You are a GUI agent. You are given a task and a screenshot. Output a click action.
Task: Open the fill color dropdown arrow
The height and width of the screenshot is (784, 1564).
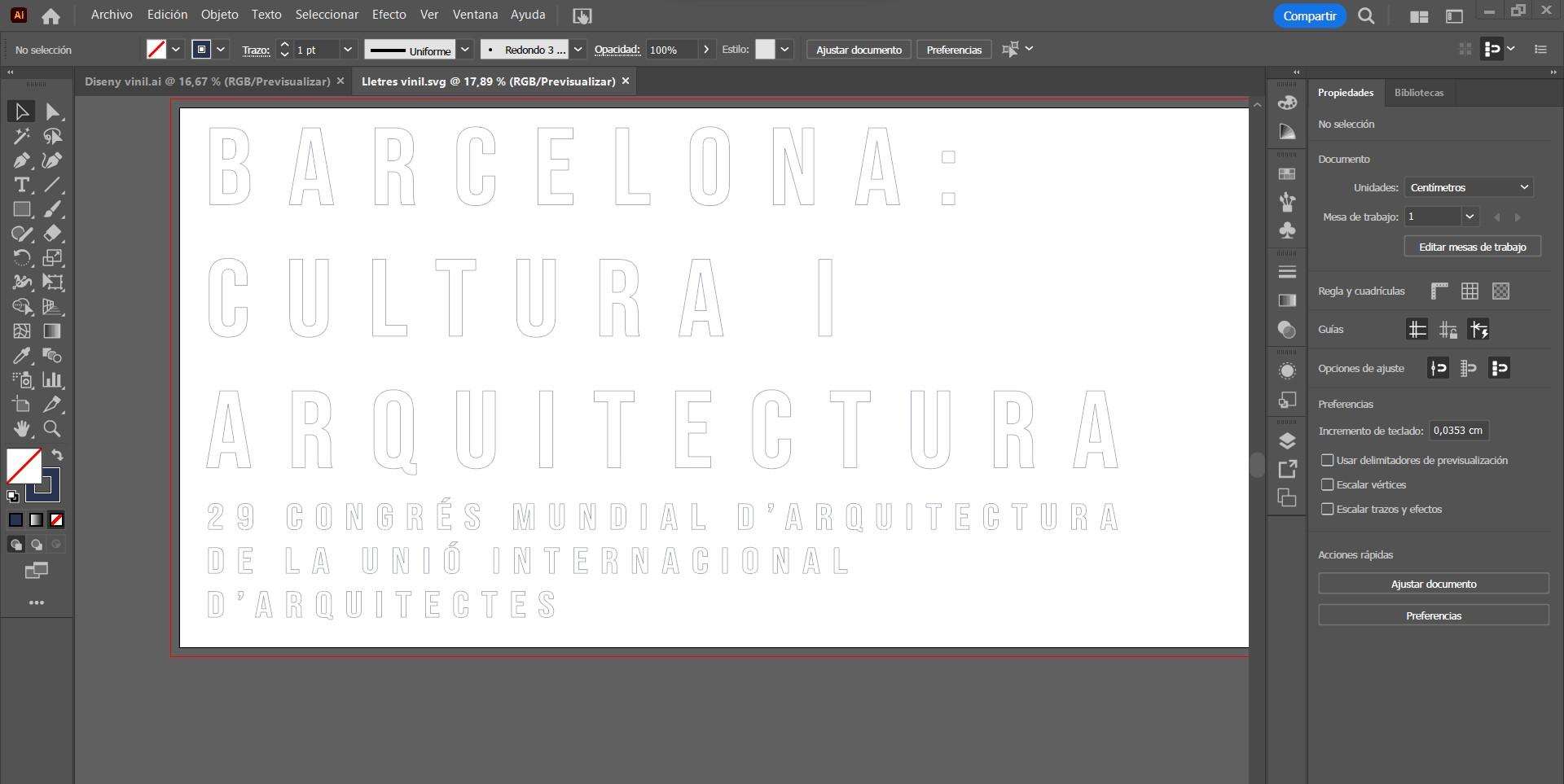click(x=176, y=50)
